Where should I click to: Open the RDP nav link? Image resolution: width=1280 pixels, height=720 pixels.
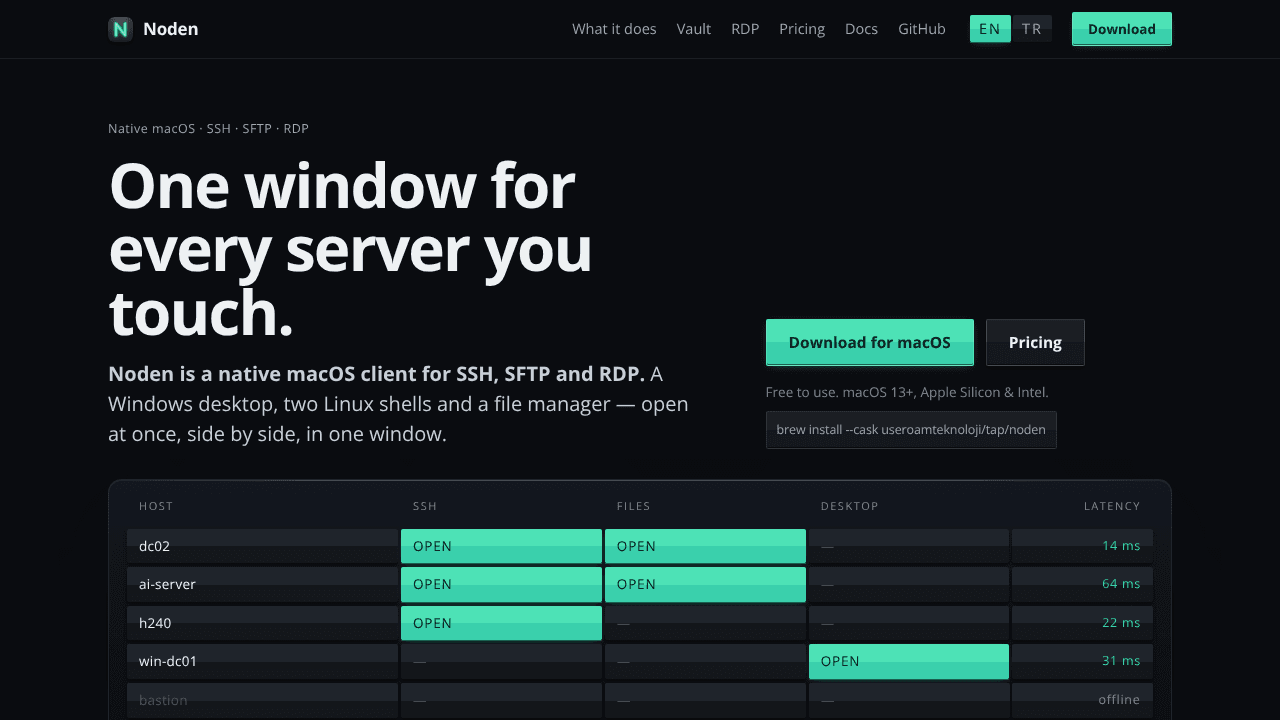point(745,29)
